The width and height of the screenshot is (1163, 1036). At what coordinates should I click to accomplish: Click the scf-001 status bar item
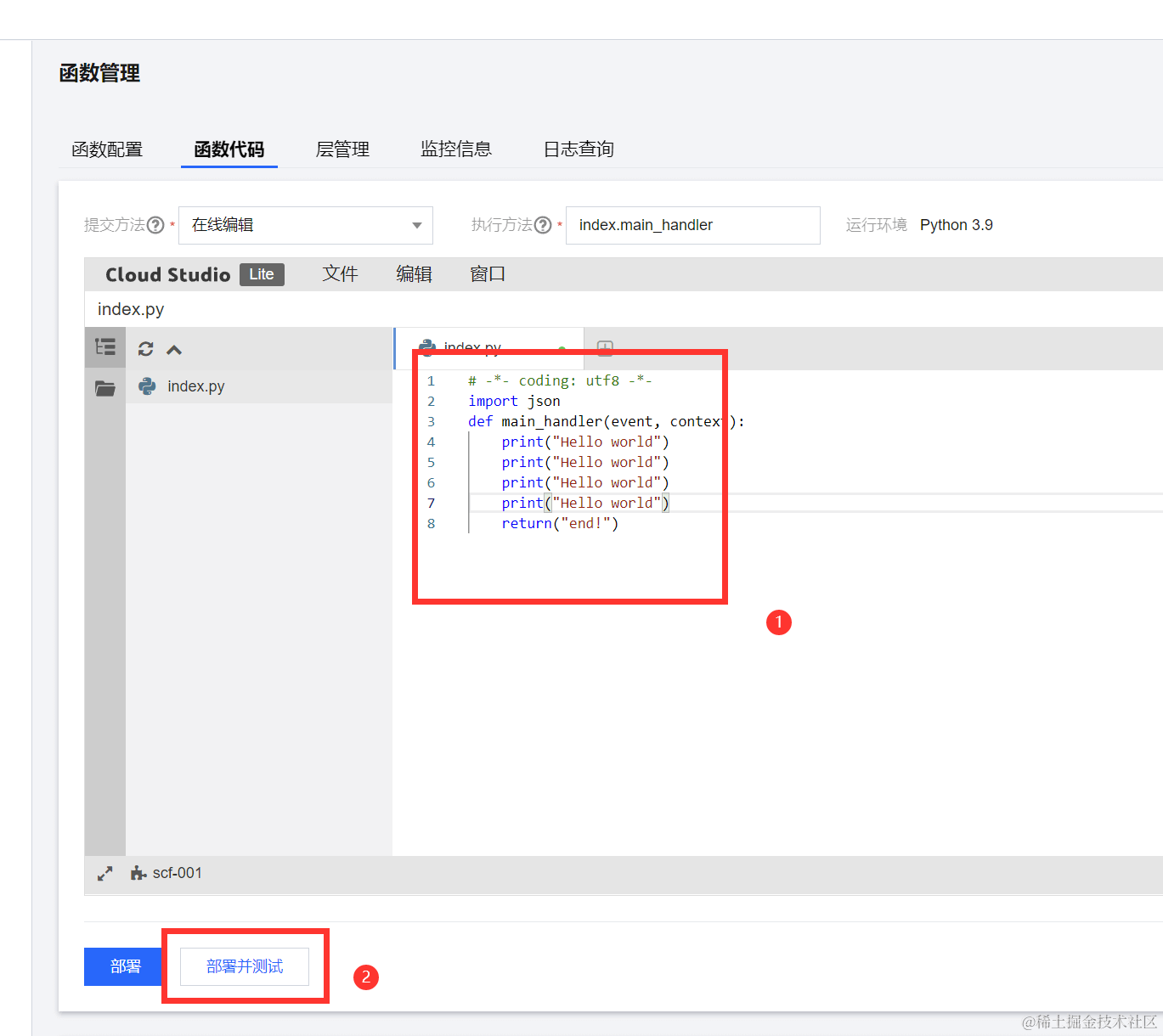[x=167, y=873]
